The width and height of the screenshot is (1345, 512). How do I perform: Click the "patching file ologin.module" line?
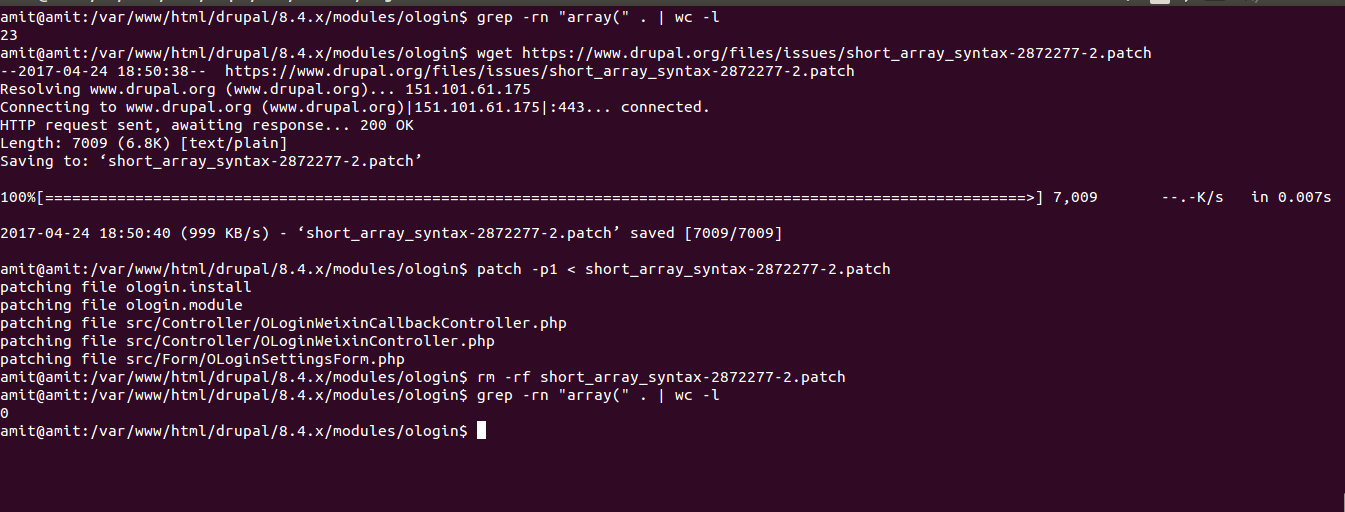point(121,305)
